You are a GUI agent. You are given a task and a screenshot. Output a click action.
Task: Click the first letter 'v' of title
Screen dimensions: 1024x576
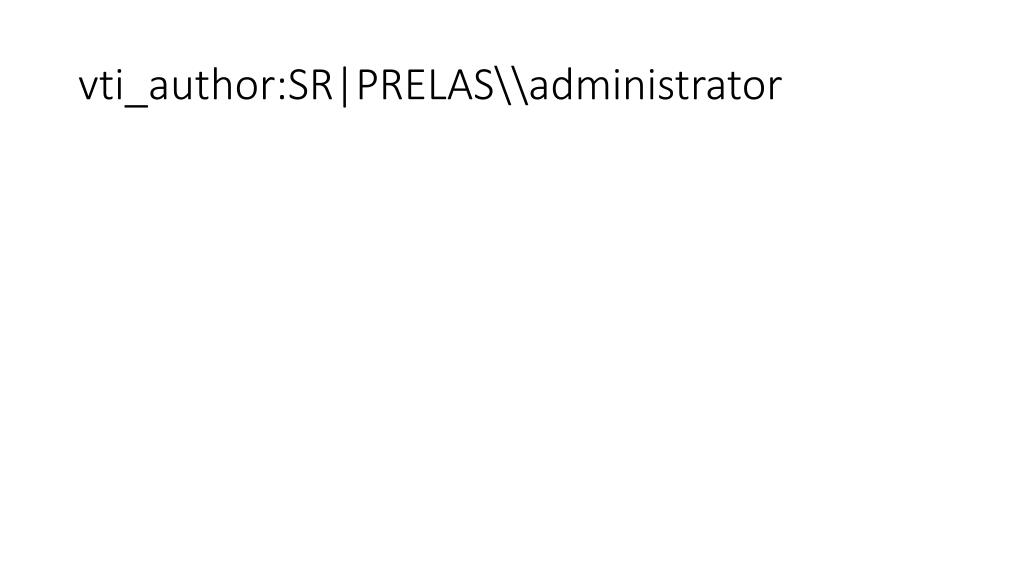point(88,90)
